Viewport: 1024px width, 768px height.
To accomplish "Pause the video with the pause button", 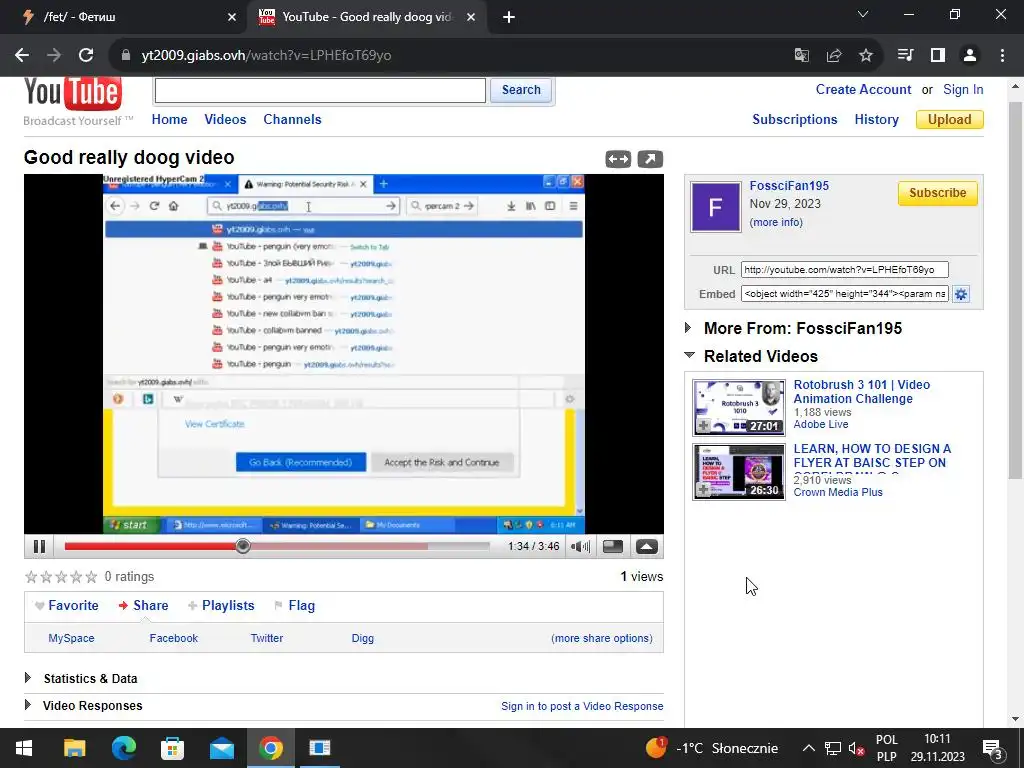I will click(39, 547).
